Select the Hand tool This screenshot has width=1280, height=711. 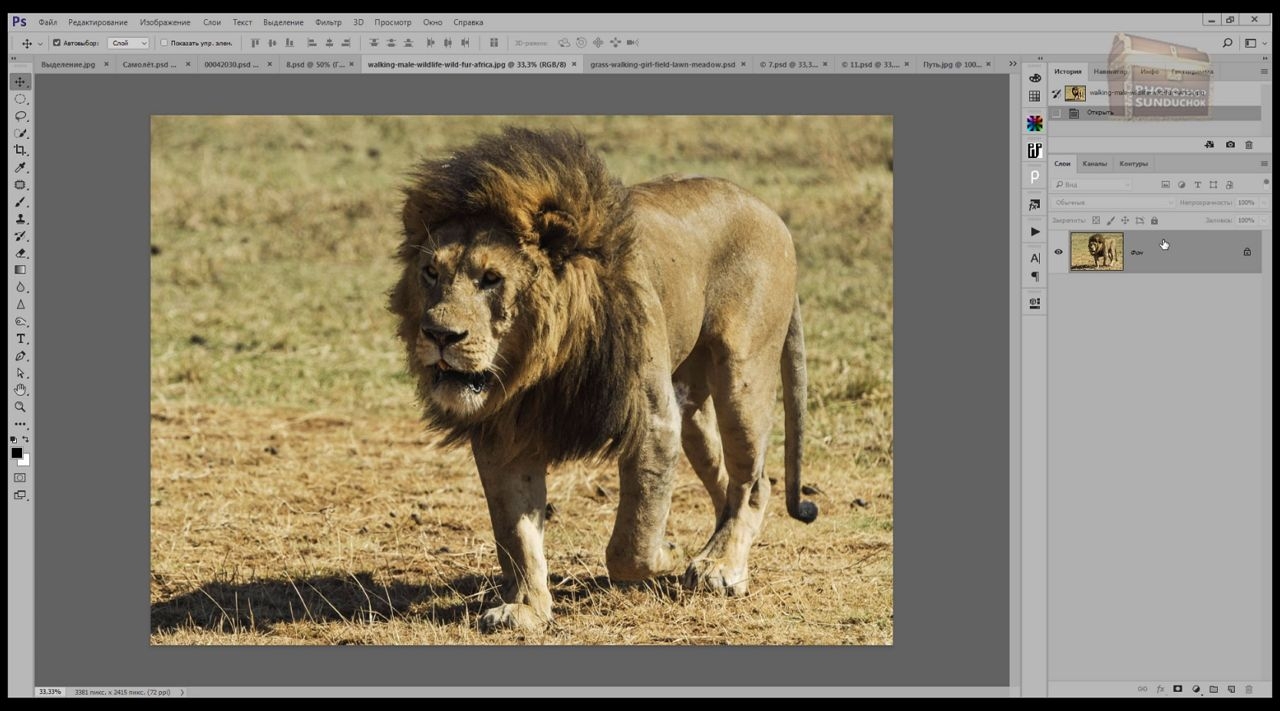(20, 390)
